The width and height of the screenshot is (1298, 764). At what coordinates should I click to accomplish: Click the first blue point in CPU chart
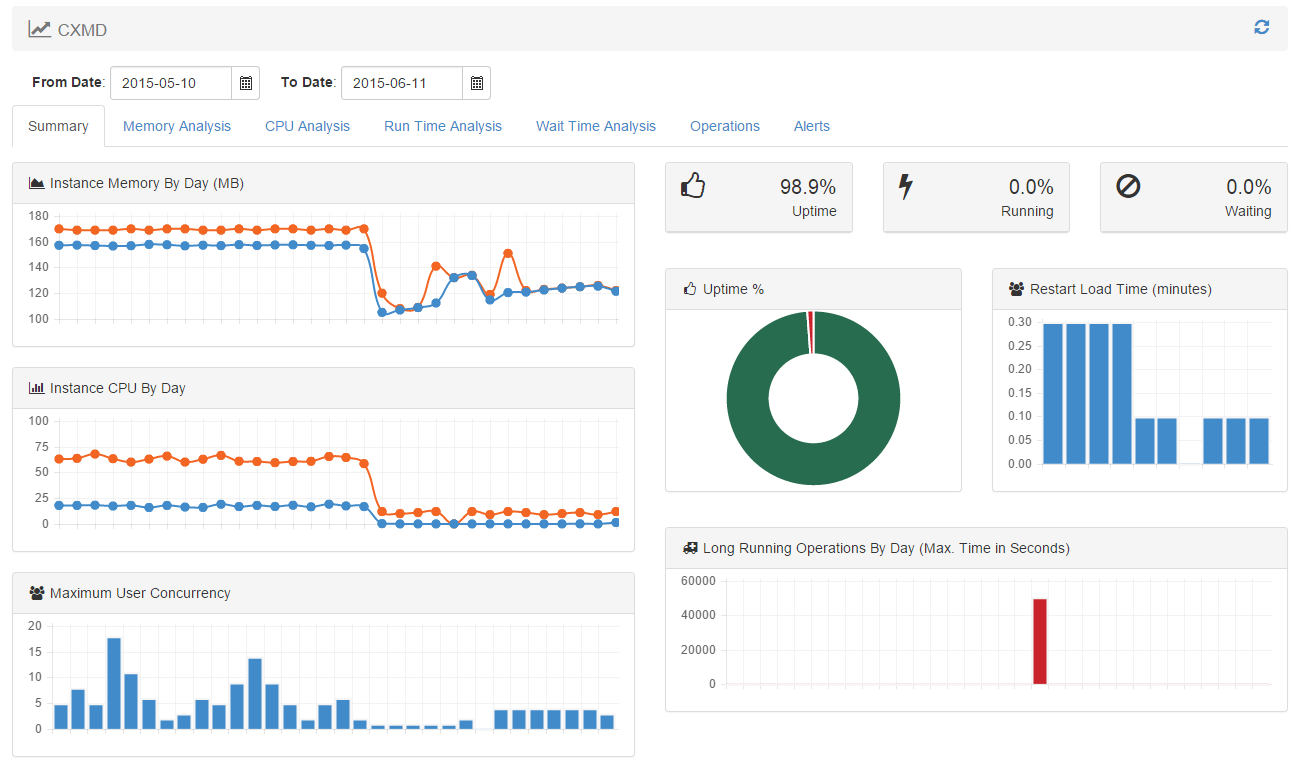pyautogui.click(x=59, y=506)
